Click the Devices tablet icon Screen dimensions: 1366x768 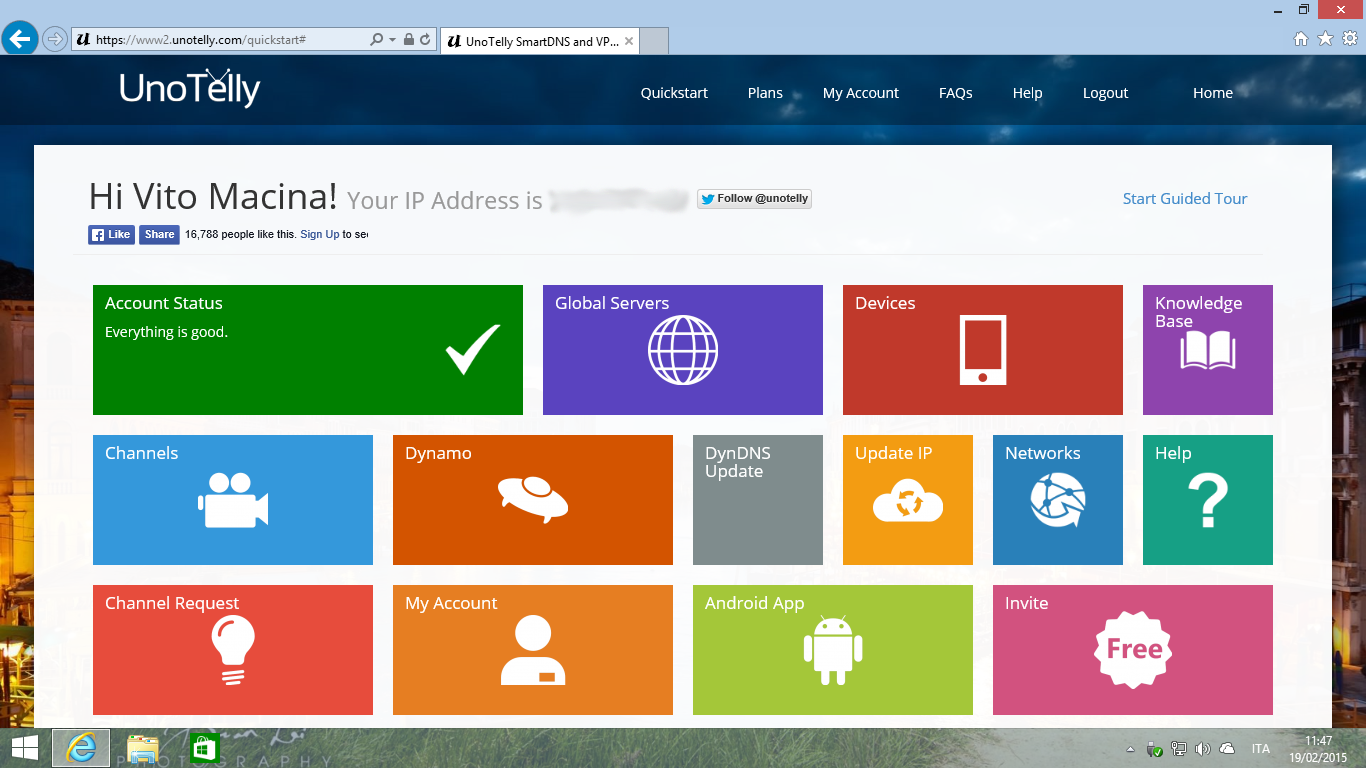click(x=983, y=350)
